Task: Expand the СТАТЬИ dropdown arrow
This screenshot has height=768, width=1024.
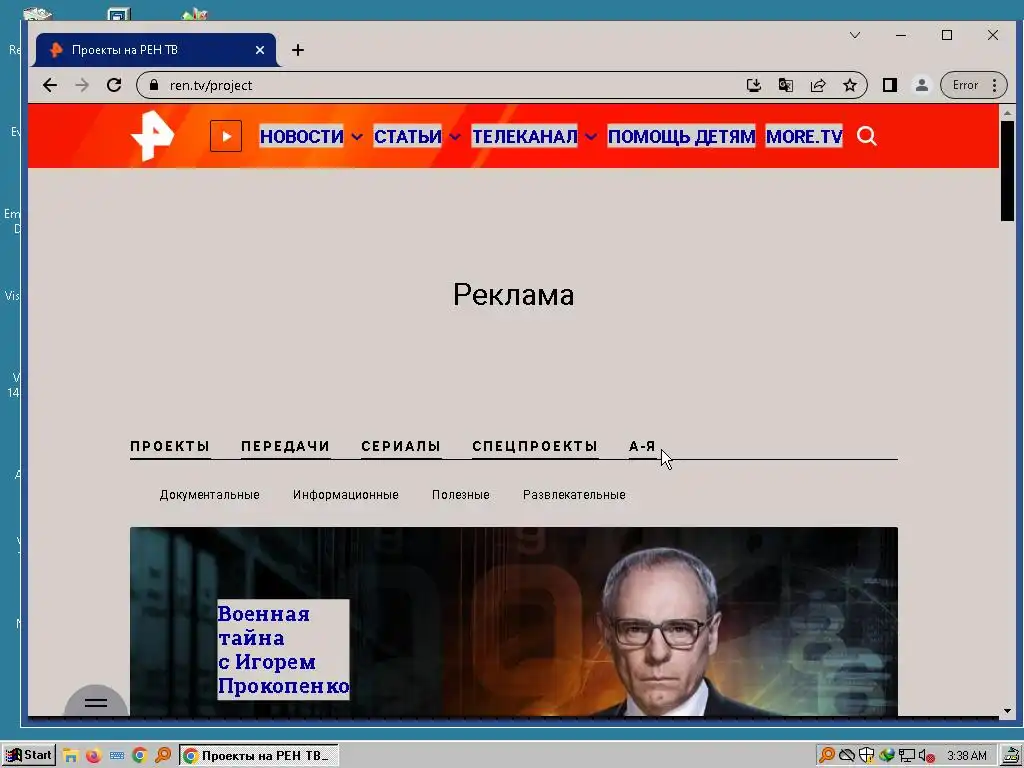Action: (x=455, y=136)
